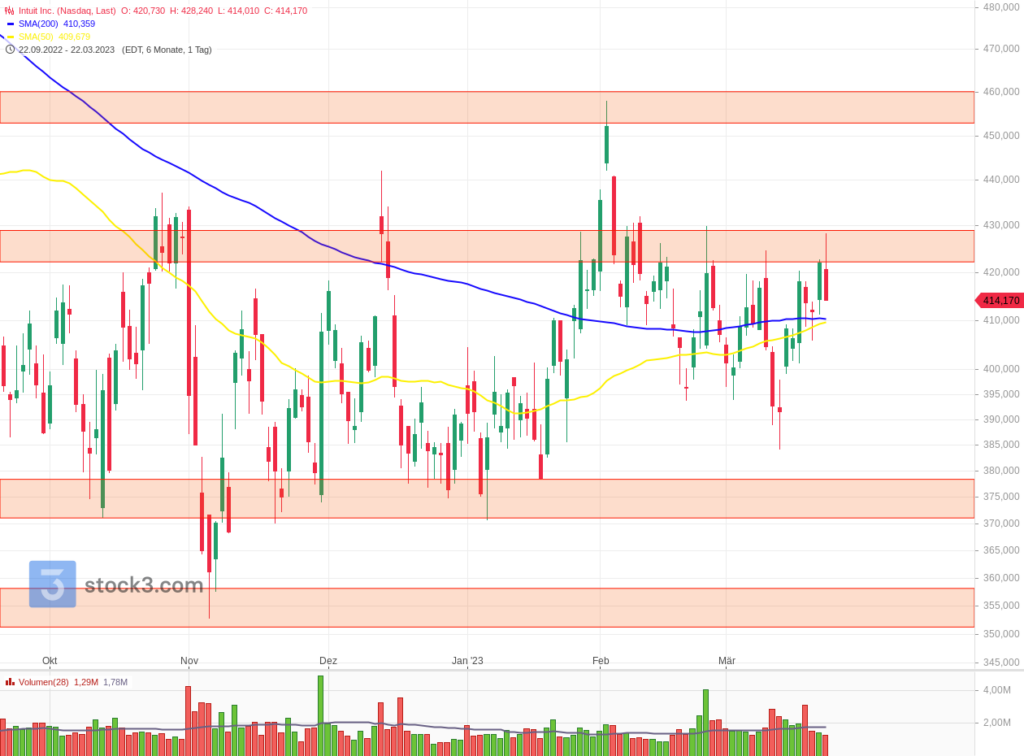Click the high value H: 428,240
This screenshot has width=1024, height=756.
pos(191,10)
